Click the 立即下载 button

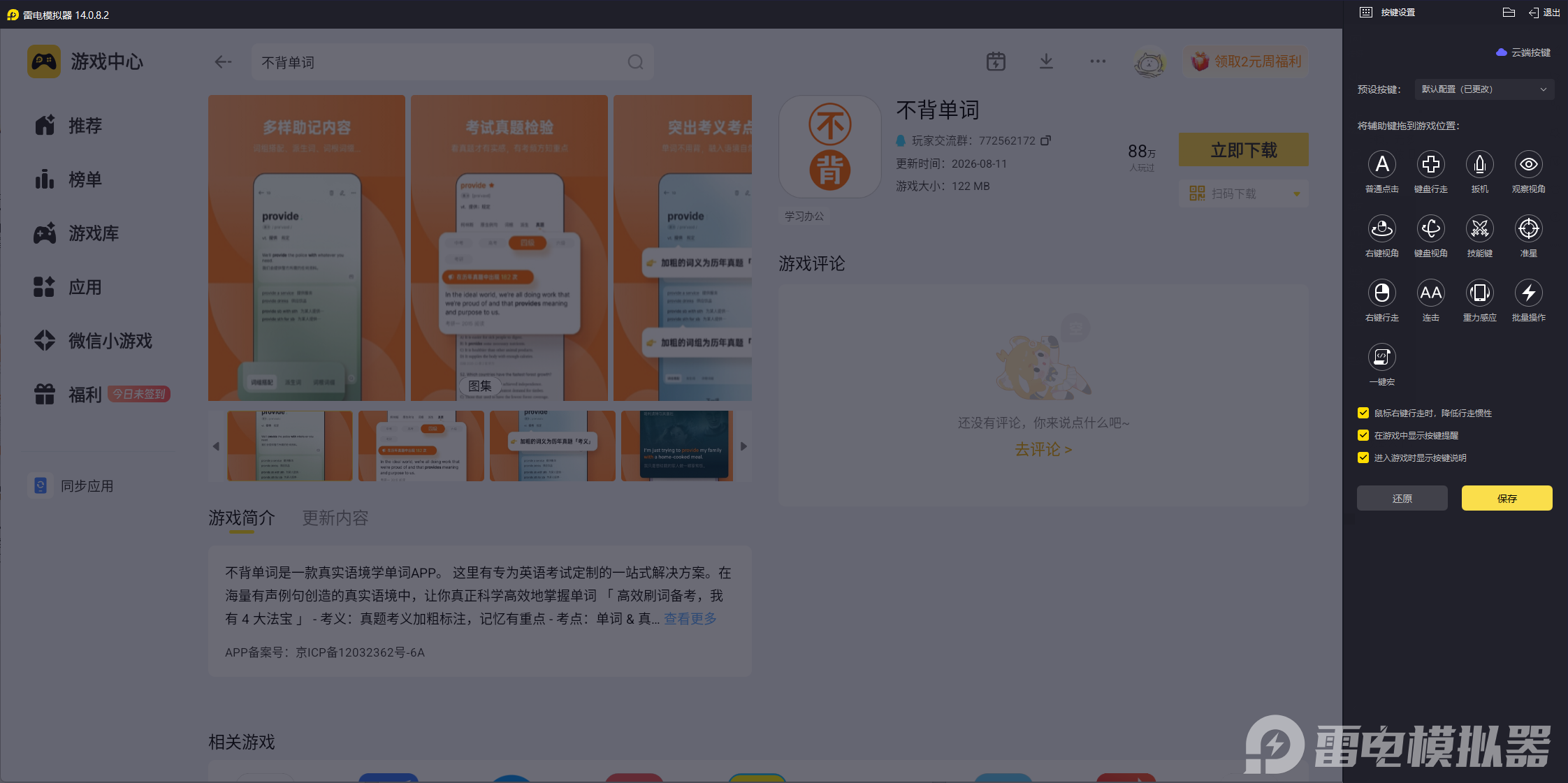[1244, 149]
